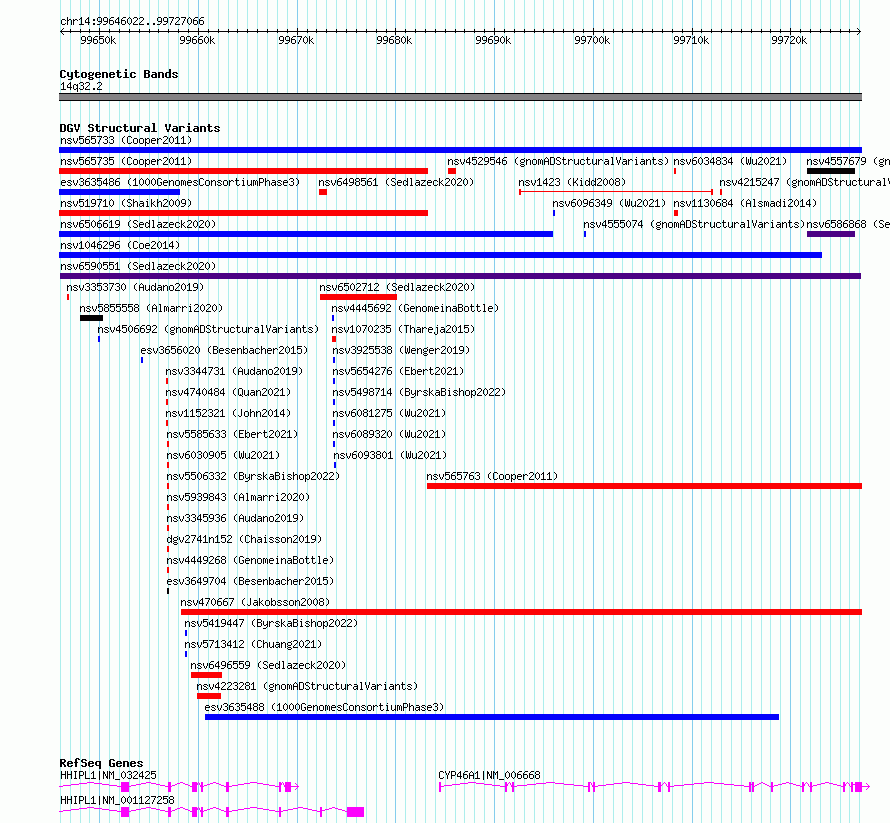
Task: Click dgv2741n152 (Chaisson2019) label
Action: tap(244, 539)
